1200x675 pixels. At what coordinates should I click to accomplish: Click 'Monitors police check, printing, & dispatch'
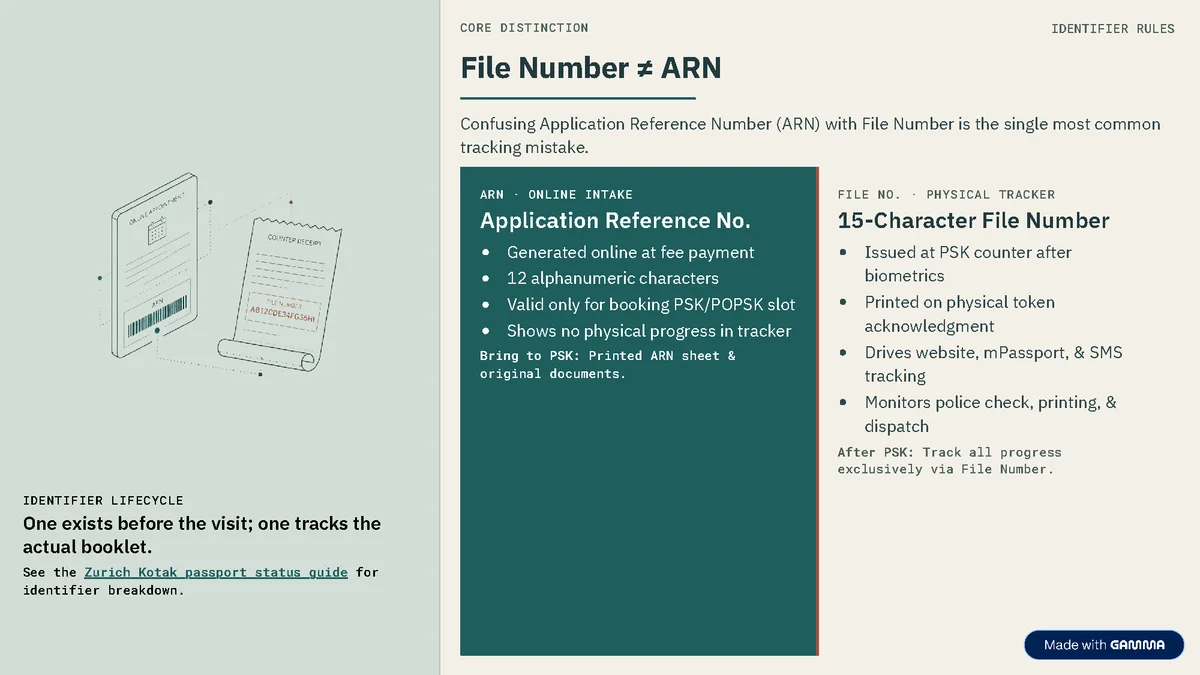point(991,414)
